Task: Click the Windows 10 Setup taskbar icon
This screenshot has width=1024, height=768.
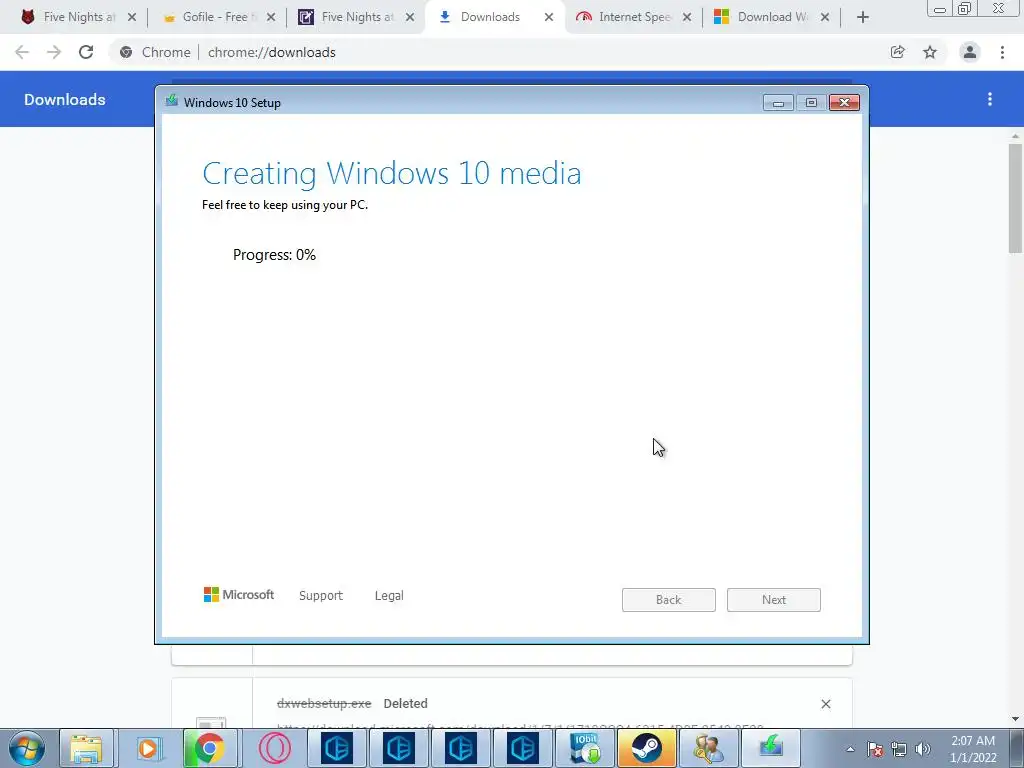Action: [x=771, y=748]
